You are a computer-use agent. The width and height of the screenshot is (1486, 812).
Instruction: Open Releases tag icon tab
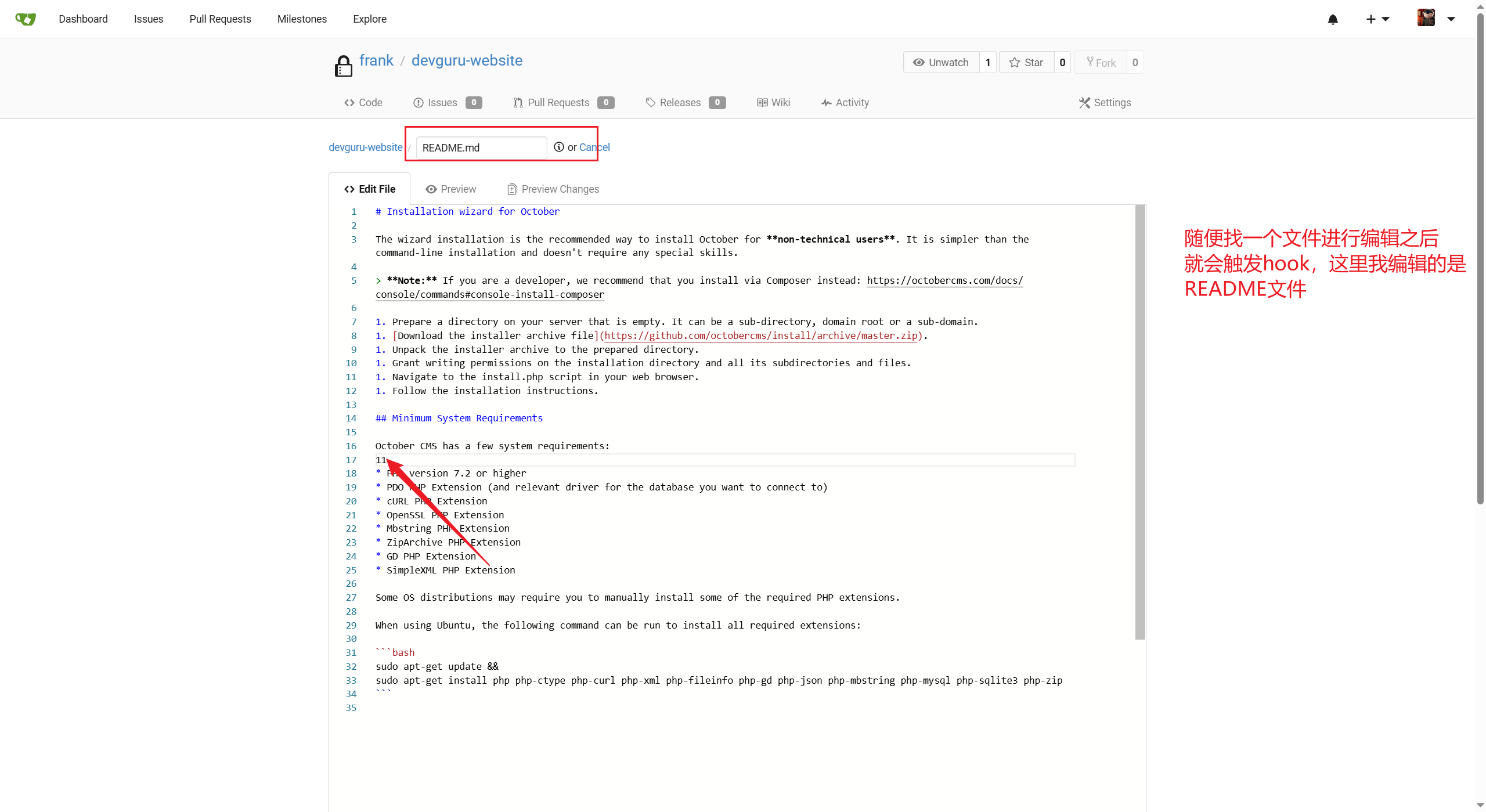pyautogui.click(x=679, y=103)
